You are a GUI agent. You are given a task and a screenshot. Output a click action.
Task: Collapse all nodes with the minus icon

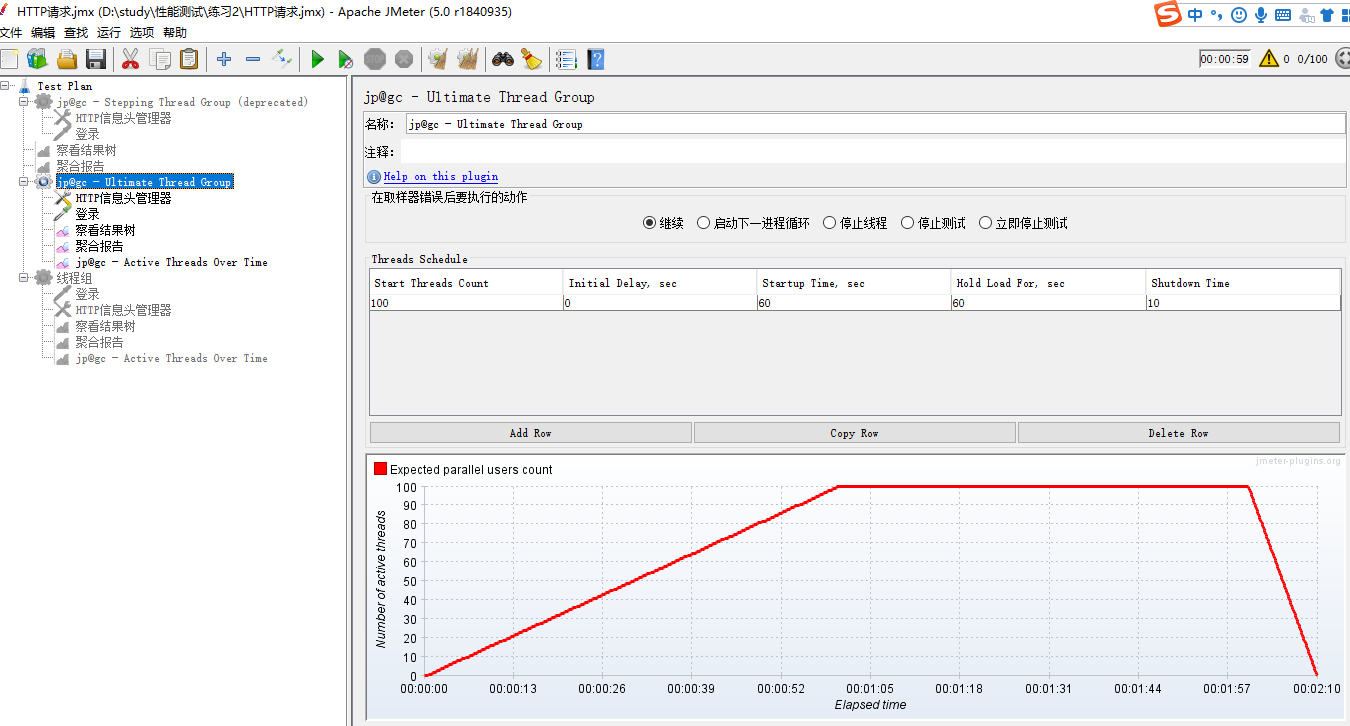point(253,59)
